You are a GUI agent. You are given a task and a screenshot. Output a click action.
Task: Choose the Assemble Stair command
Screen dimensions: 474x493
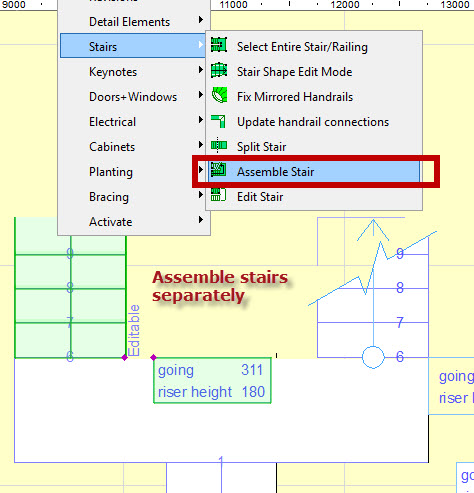(314, 172)
